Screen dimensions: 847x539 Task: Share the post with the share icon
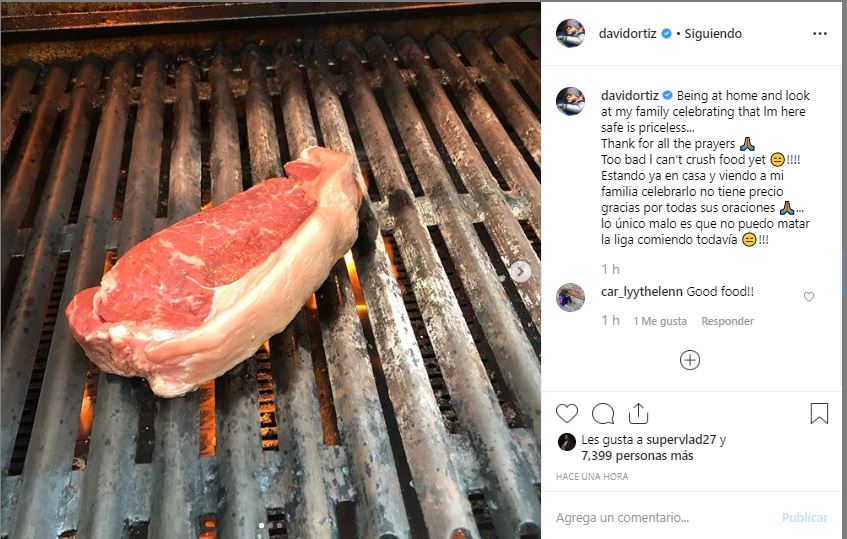point(638,413)
